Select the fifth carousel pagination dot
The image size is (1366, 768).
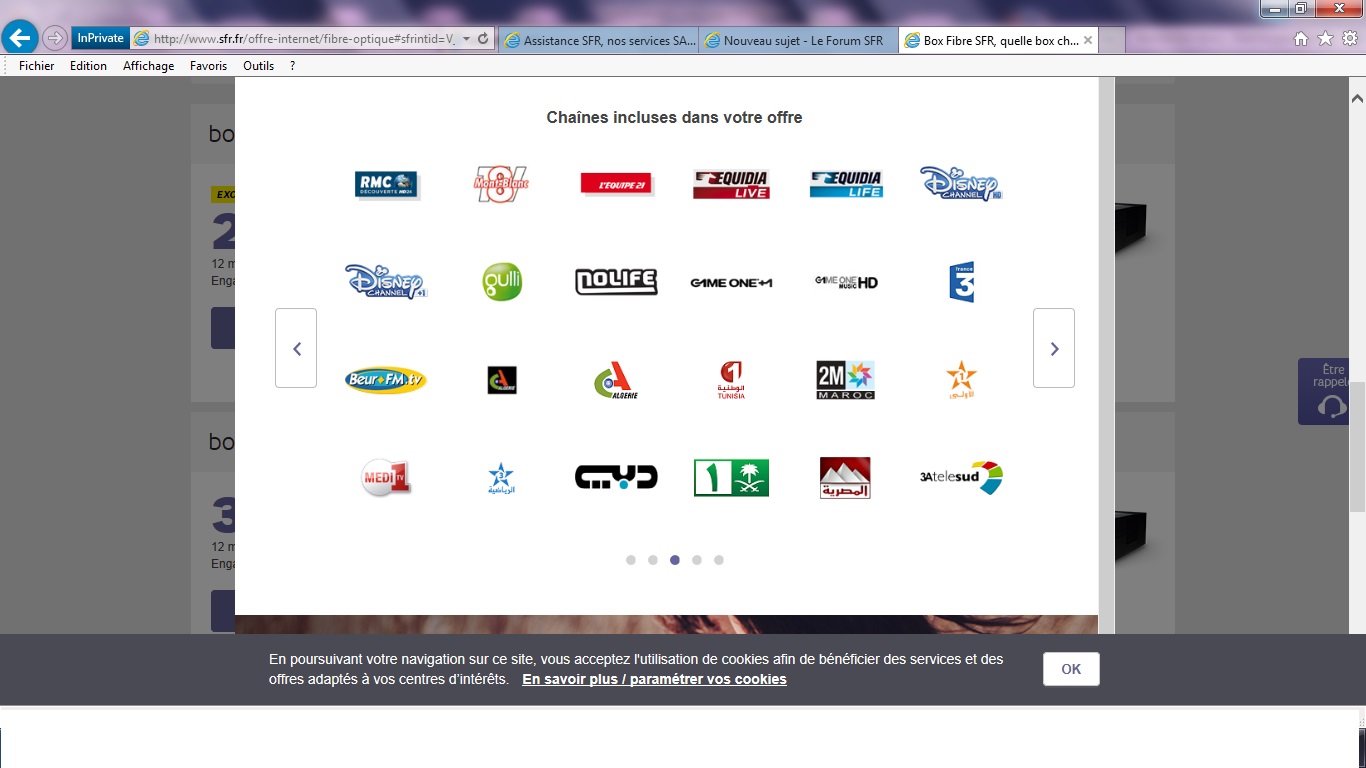[x=719, y=560]
